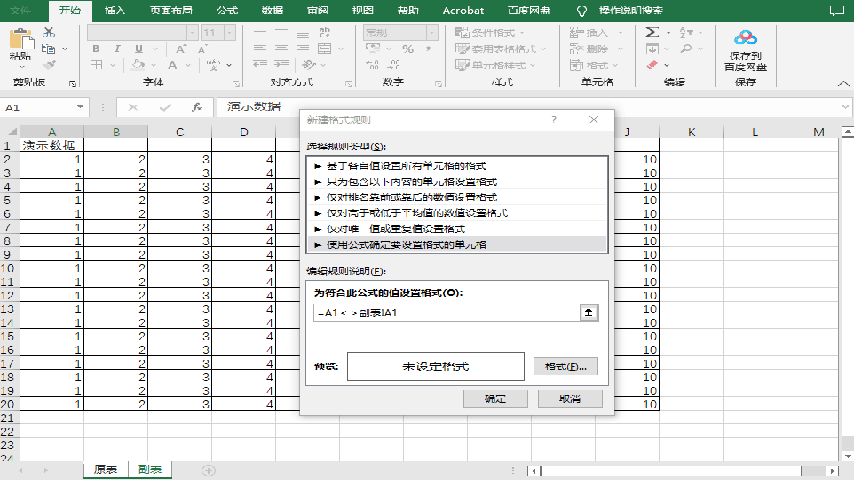Open the Data (数据) ribbon tab
The image size is (854, 480).
coord(272,10)
